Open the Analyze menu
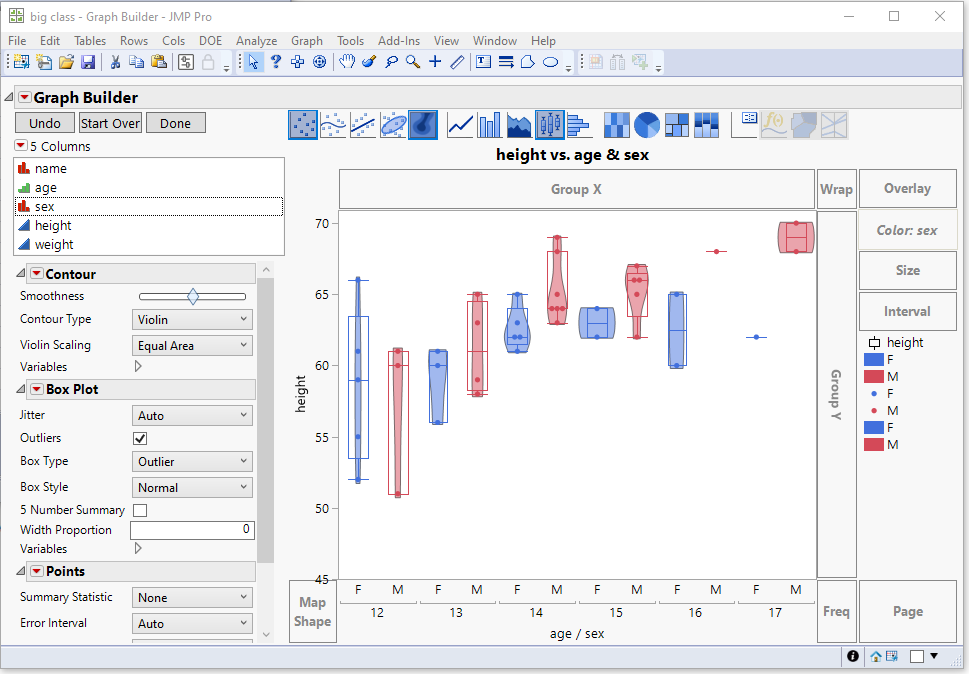This screenshot has width=969, height=674. click(x=256, y=41)
